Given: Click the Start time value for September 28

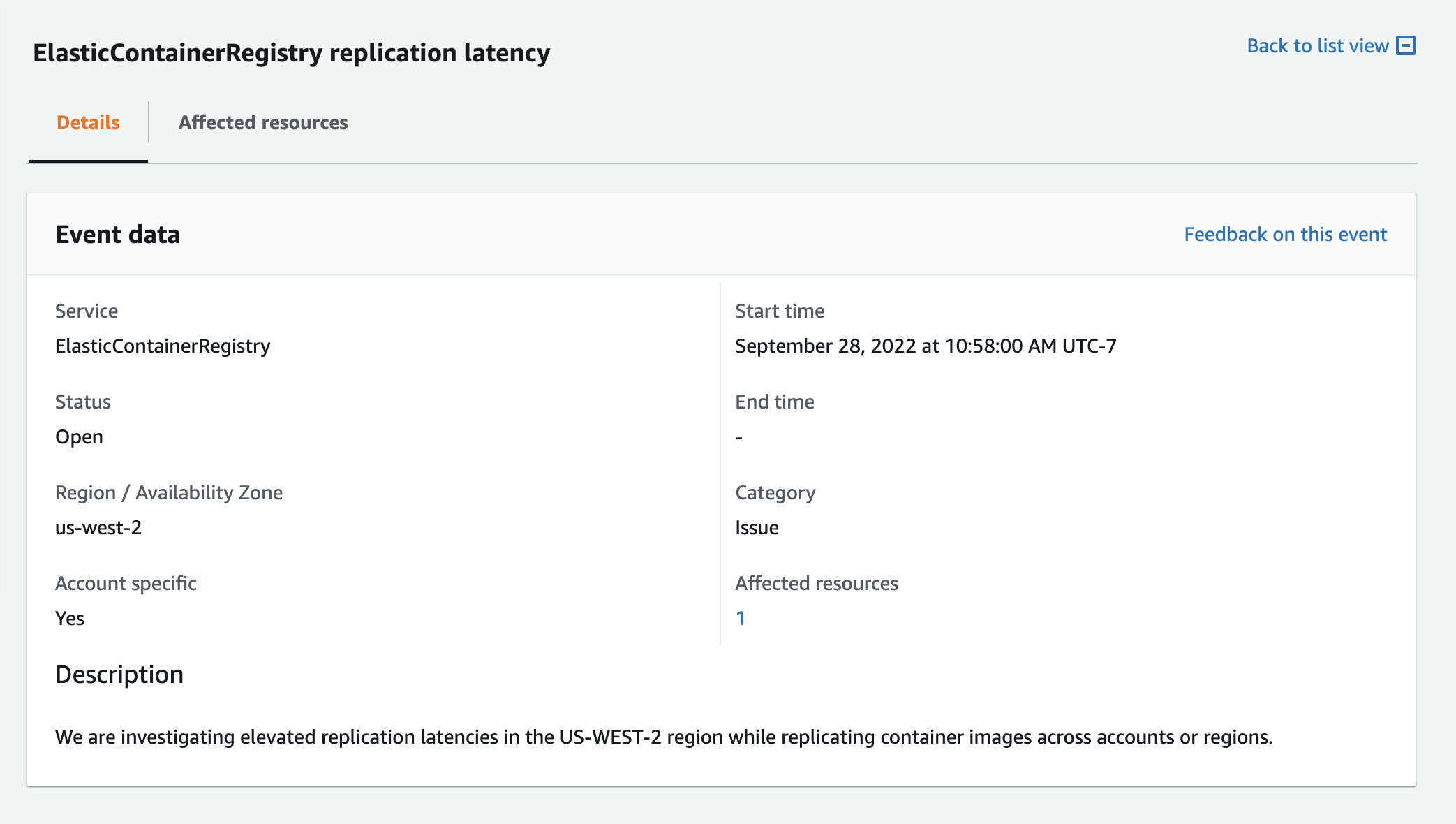Looking at the screenshot, I should pyautogui.click(x=926, y=345).
